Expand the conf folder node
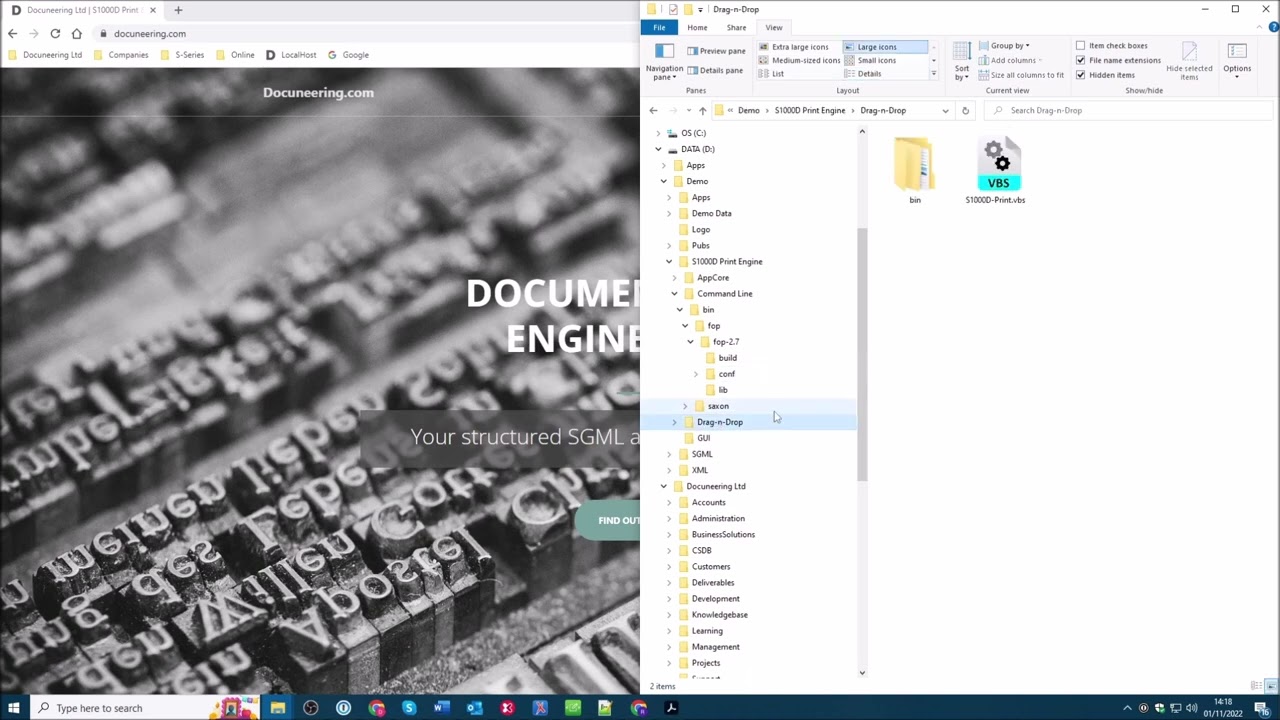The width and height of the screenshot is (1280, 720). click(x=696, y=374)
